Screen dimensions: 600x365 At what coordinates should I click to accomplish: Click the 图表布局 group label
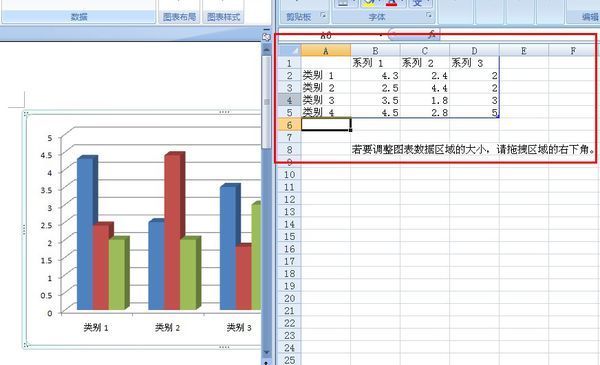tap(179, 17)
